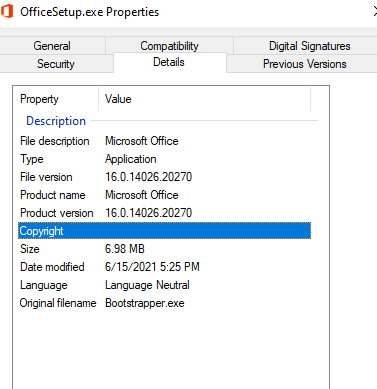
Task: Click the Office icon in title bar
Action: click(6, 12)
